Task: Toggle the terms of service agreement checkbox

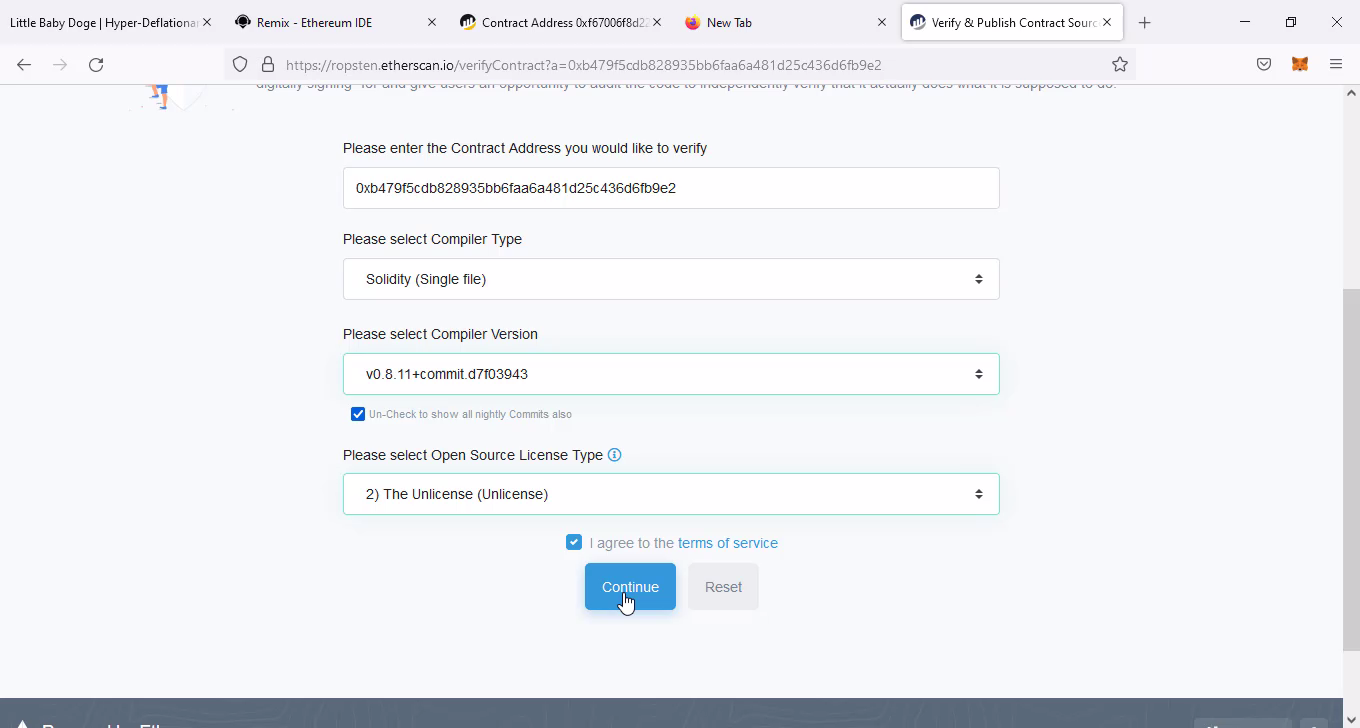Action: click(574, 542)
